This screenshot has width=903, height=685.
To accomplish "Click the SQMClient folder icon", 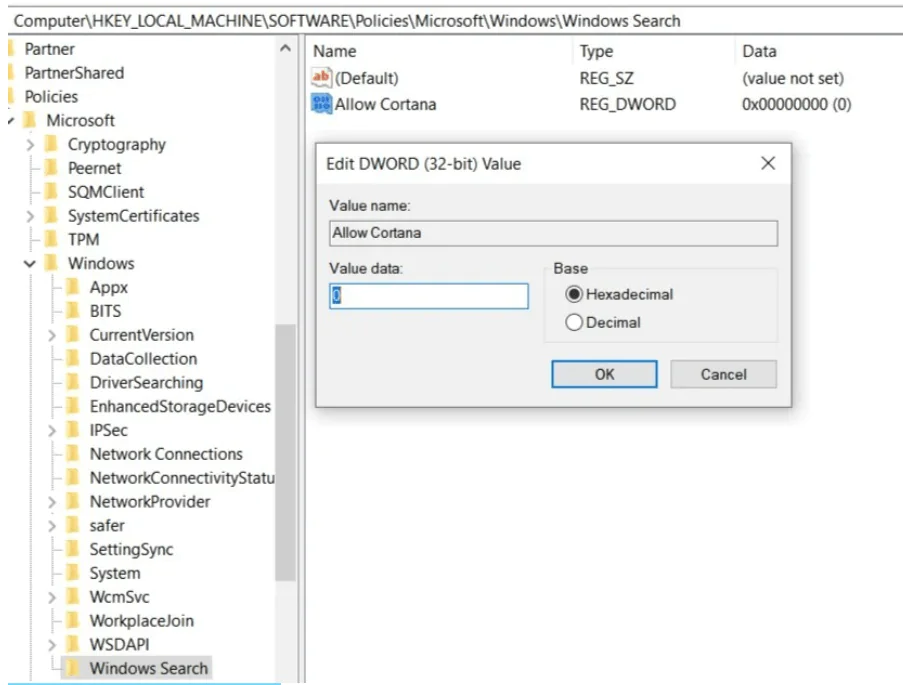I will tap(52, 191).
